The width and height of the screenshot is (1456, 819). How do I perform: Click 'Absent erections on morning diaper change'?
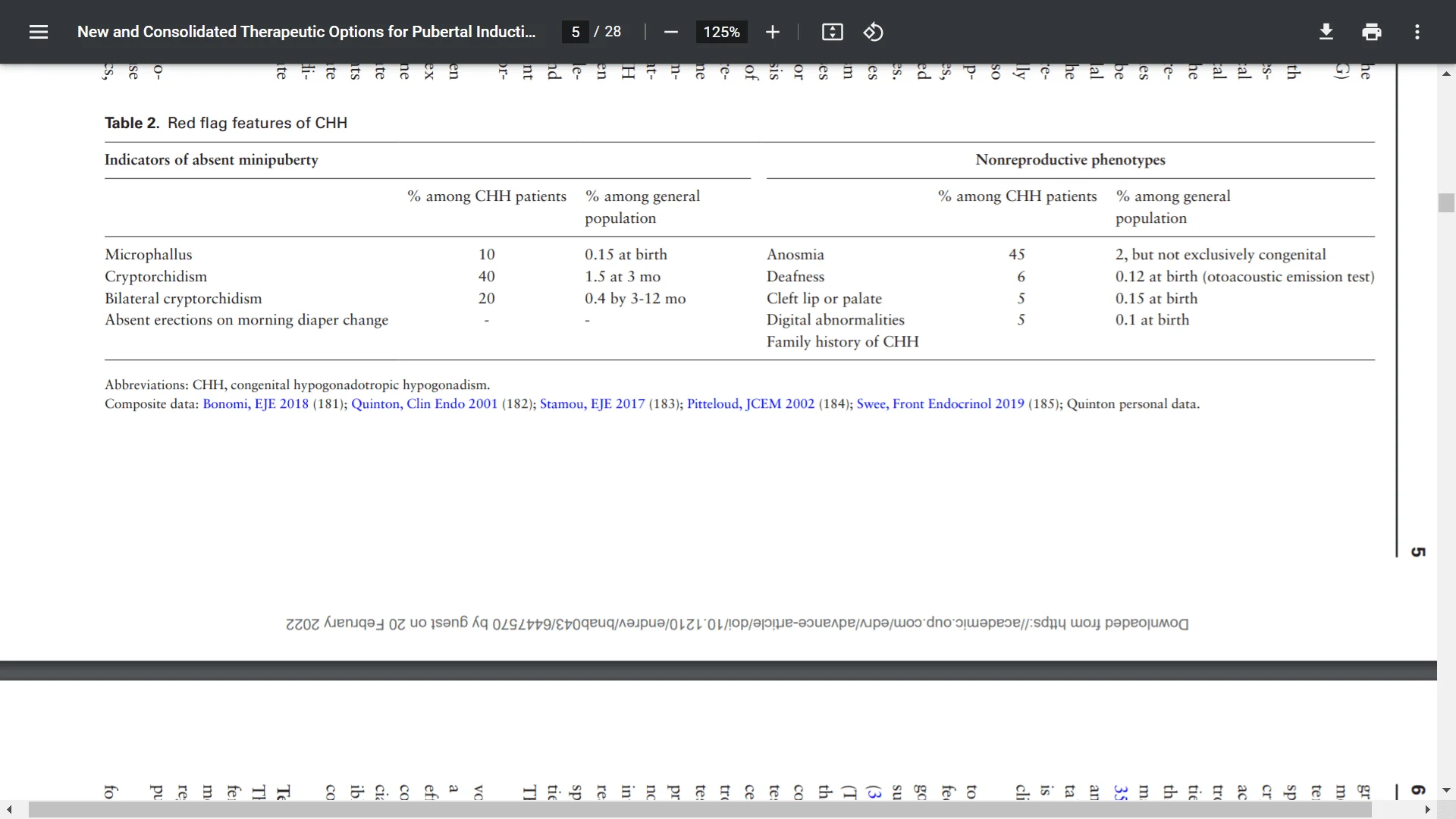pos(246,320)
